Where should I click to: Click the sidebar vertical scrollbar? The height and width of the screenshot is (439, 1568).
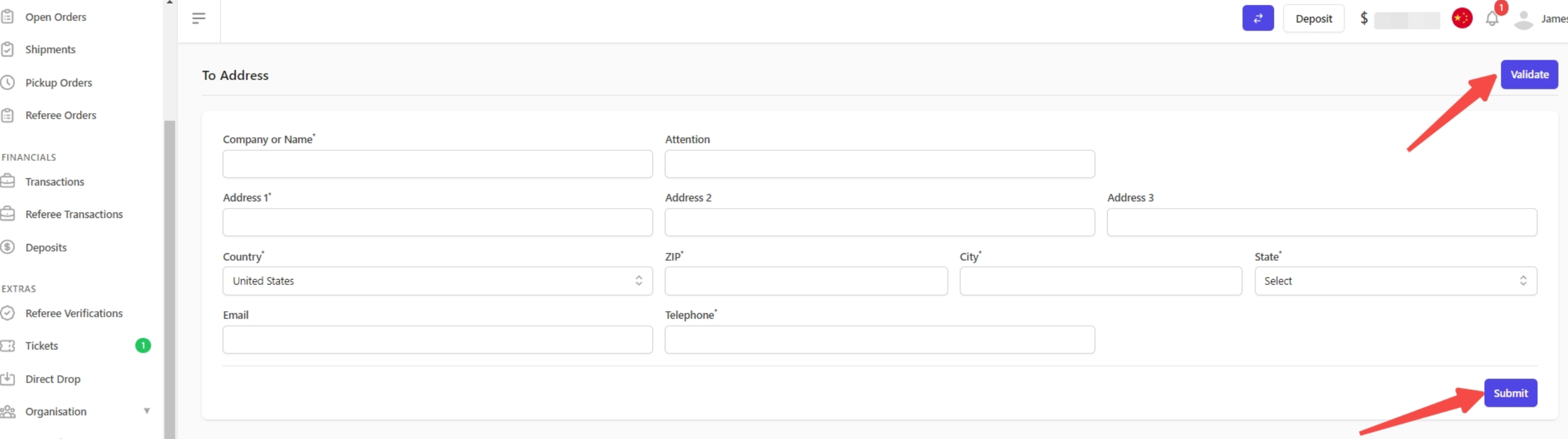169,279
